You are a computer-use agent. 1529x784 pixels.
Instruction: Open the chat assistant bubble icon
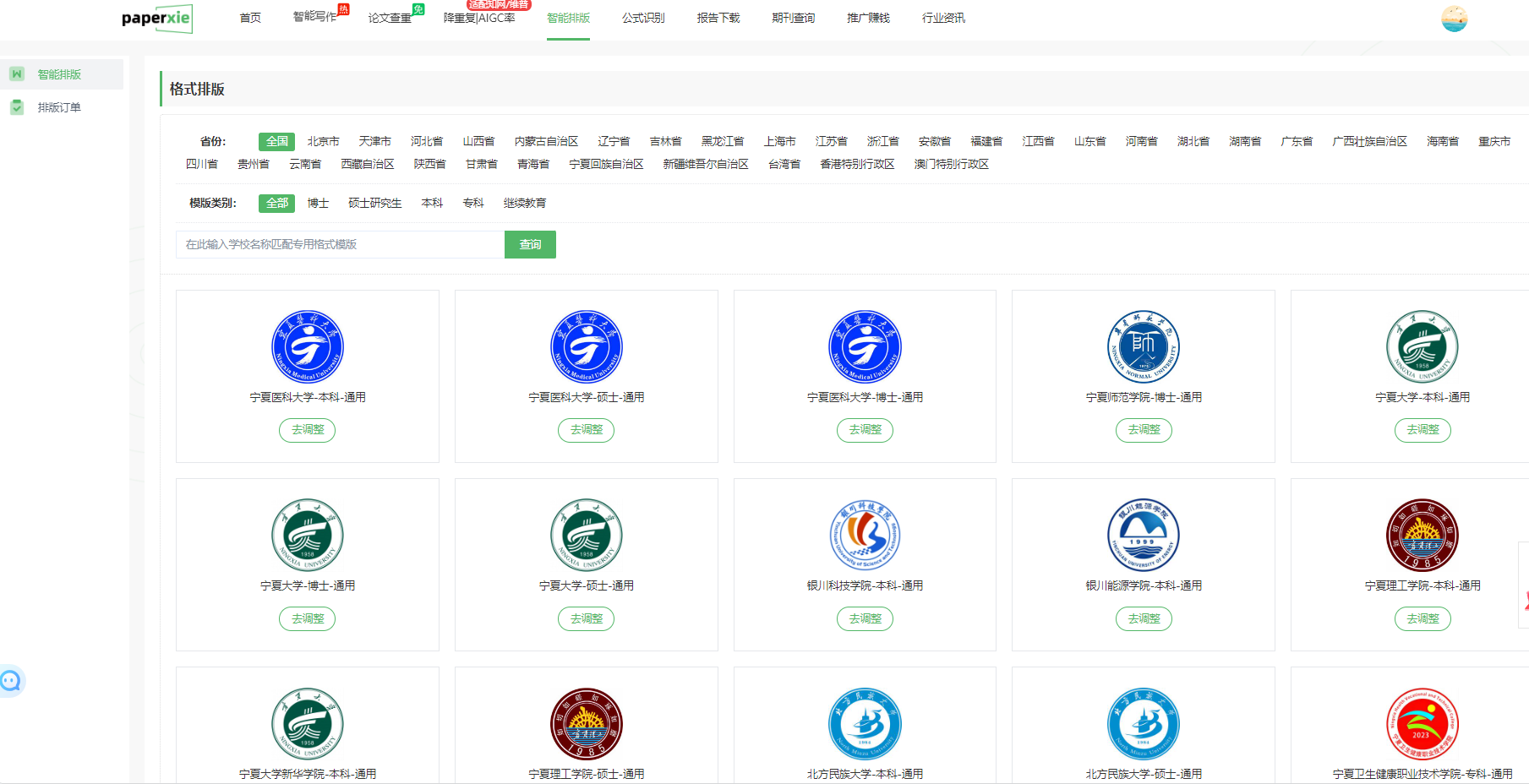(x=11, y=681)
